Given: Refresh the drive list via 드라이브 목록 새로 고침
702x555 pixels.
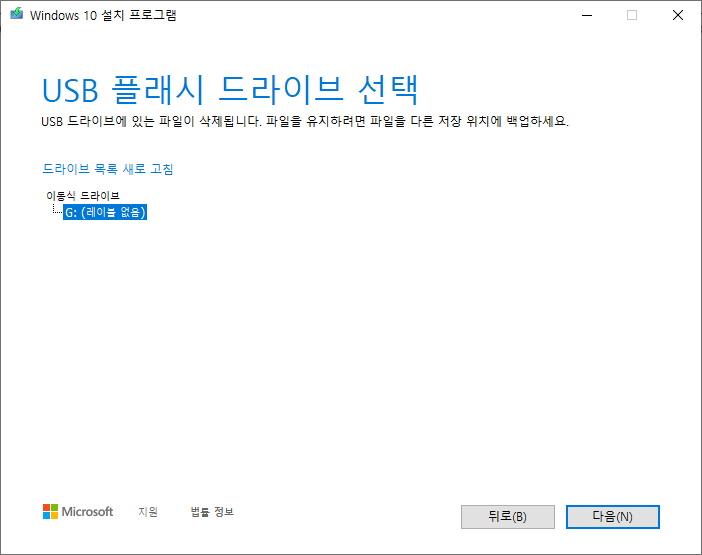Looking at the screenshot, I should (x=107, y=169).
